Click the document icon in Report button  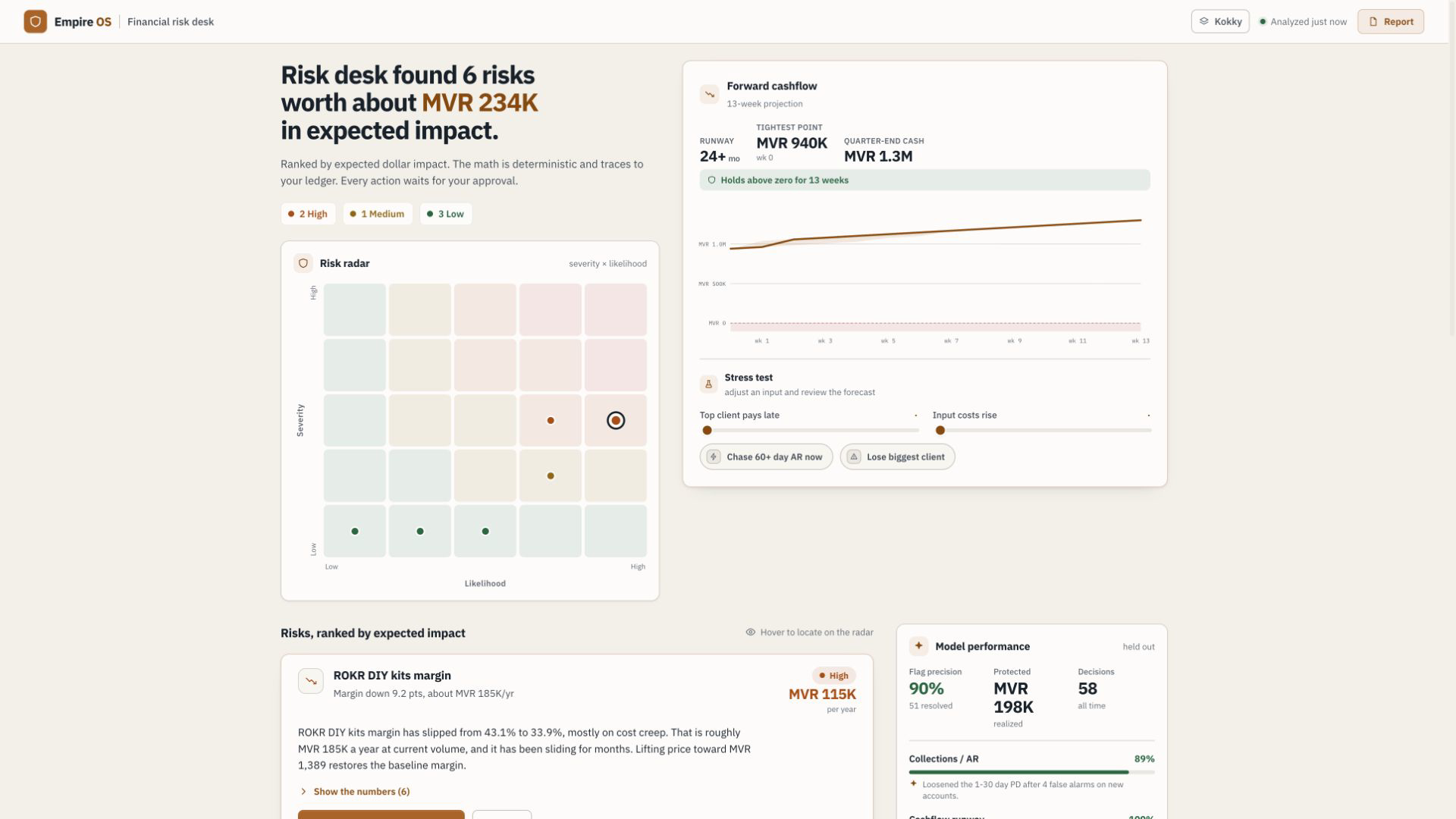click(x=1373, y=21)
